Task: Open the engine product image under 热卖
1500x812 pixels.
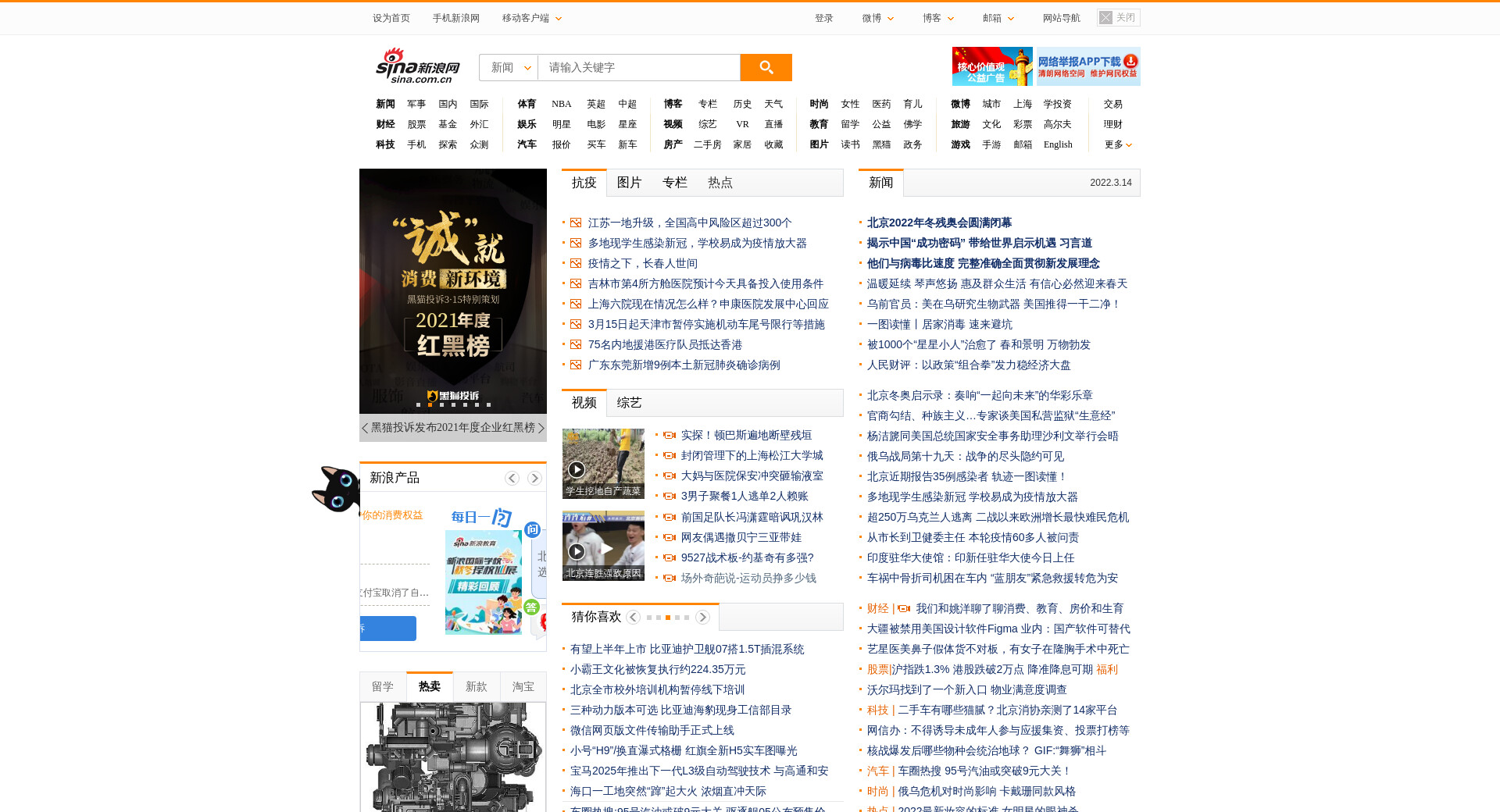Action: pos(453,757)
